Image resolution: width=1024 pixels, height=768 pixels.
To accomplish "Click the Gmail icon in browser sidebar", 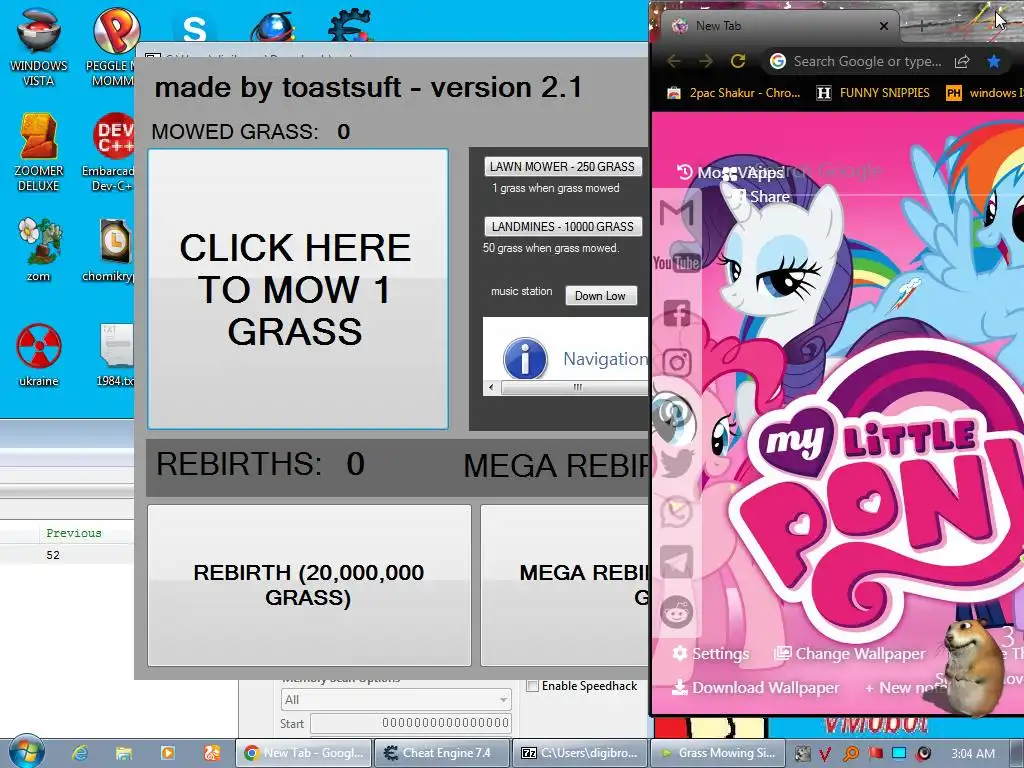I will coord(677,213).
